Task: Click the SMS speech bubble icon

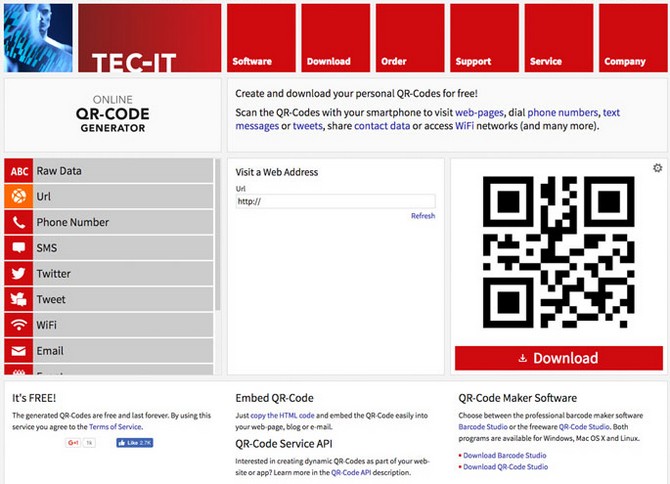Action: 19,248
